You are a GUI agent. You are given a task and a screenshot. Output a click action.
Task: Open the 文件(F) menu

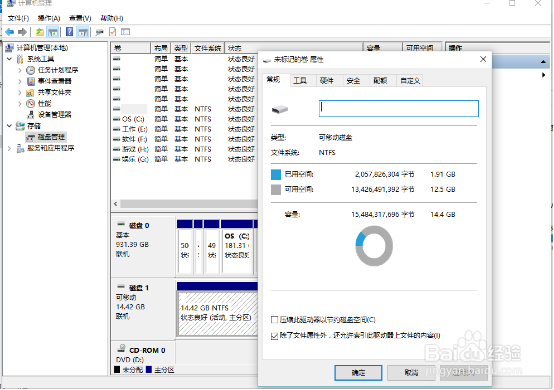(18, 18)
